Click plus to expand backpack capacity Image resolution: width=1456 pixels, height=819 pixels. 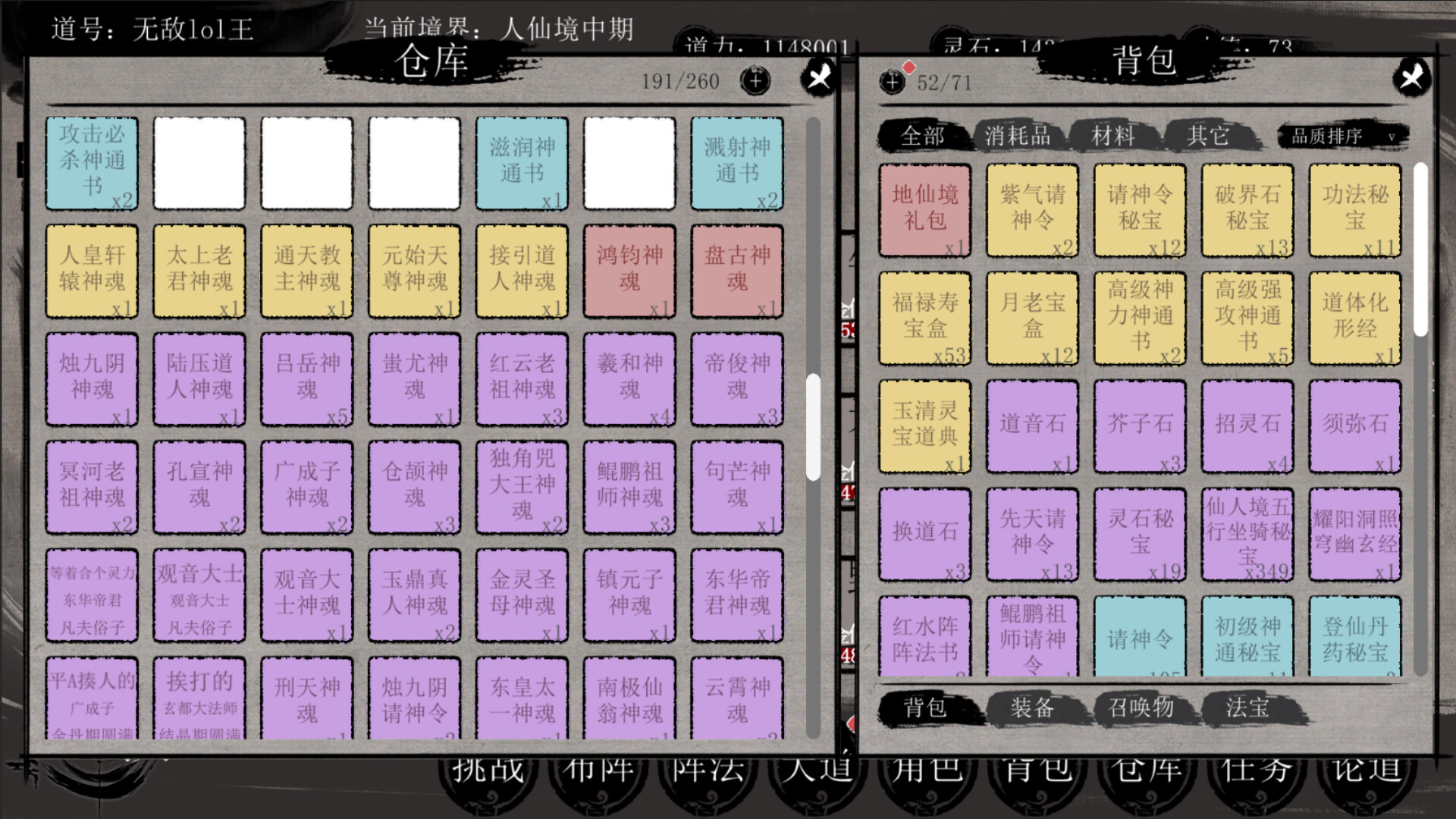[892, 82]
